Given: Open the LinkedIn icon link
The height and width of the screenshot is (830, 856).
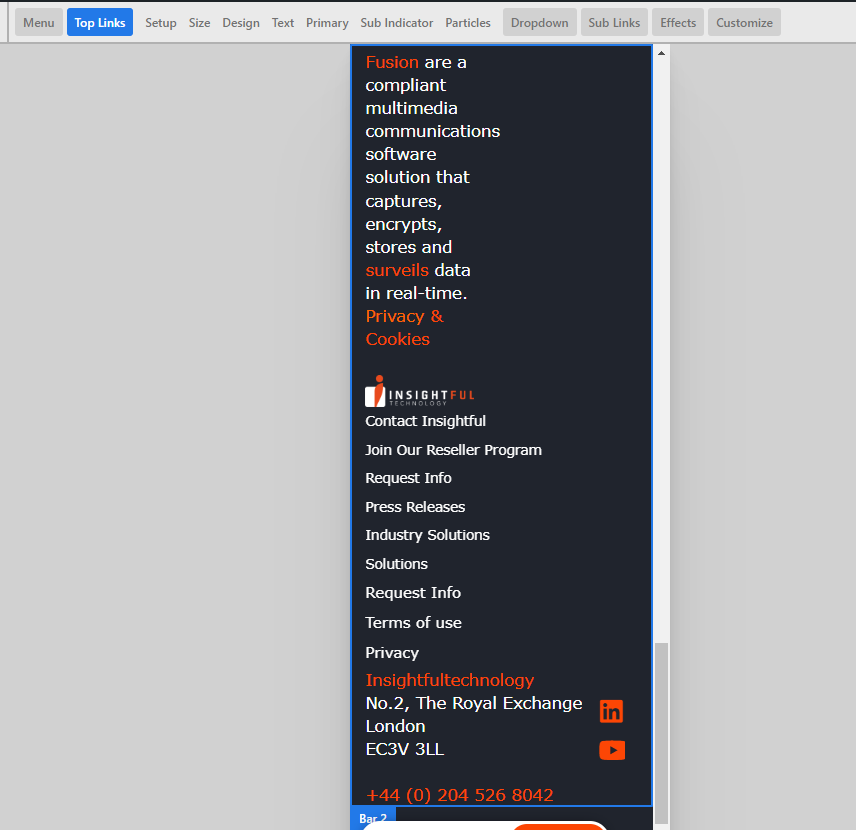Looking at the screenshot, I should (611, 712).
